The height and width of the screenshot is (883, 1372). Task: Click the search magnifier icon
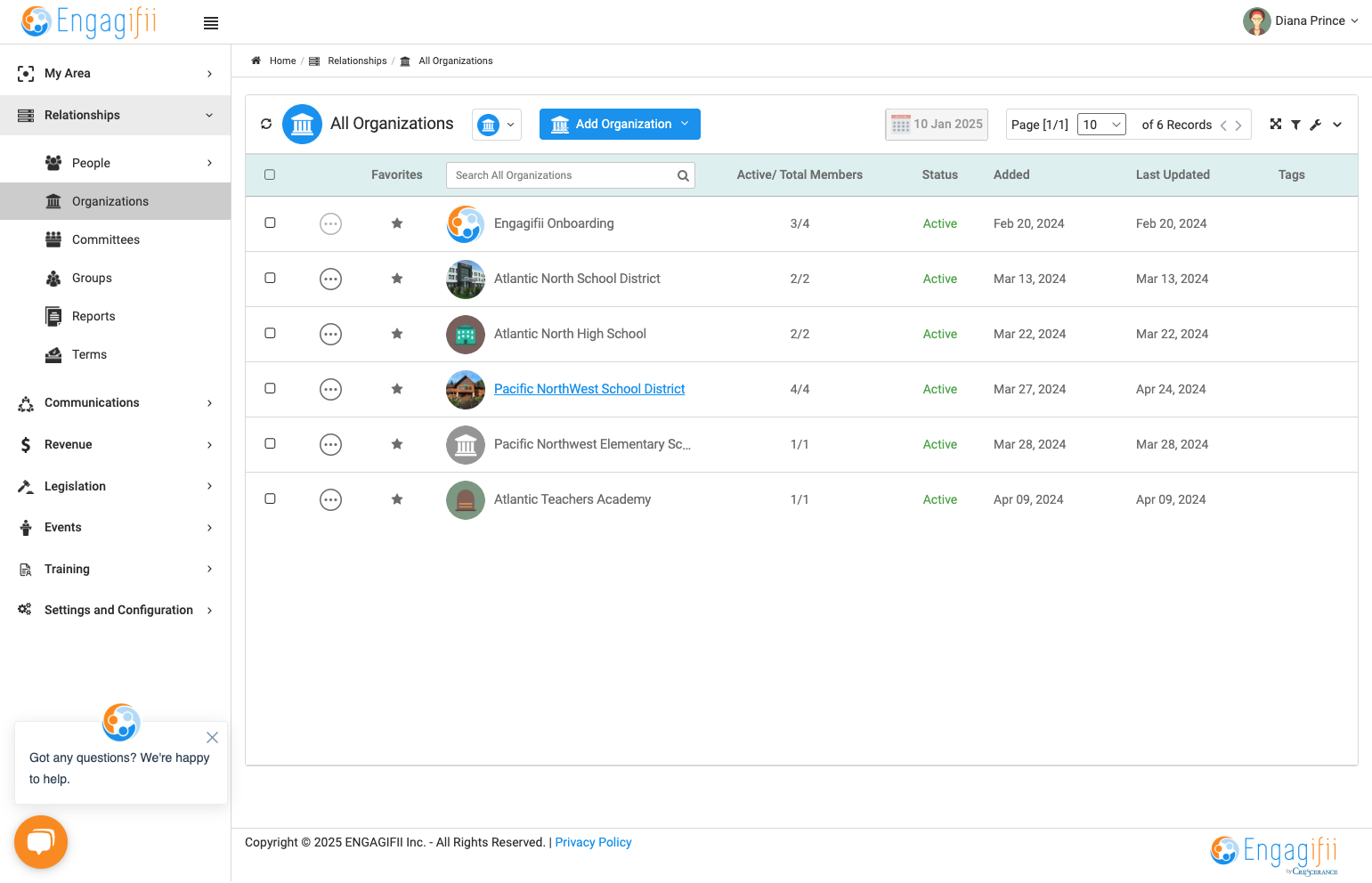coord(683,175)
